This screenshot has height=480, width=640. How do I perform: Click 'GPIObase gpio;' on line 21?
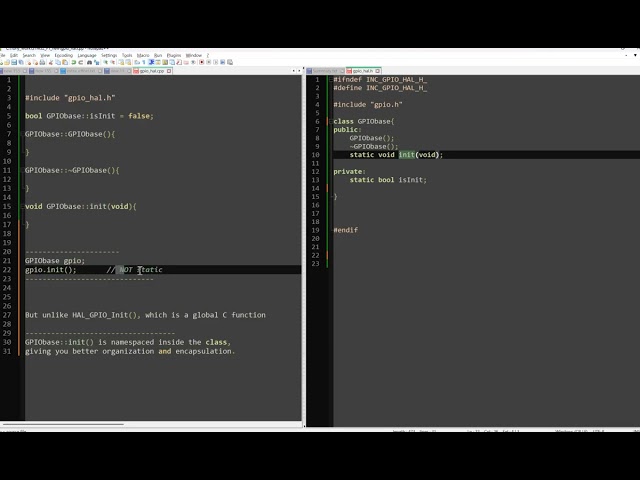click(55, 261)
